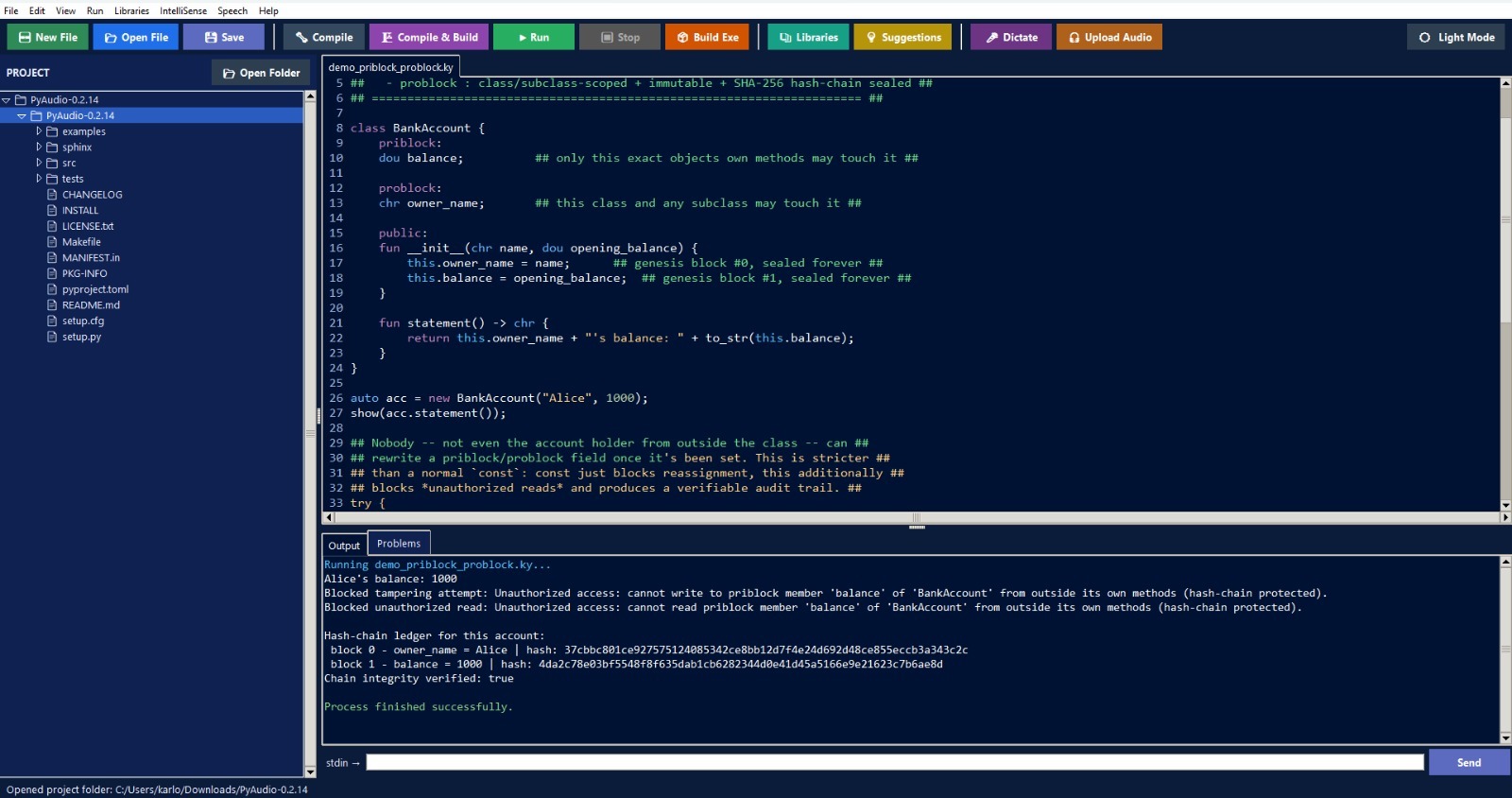Click the Open File toolbar button
Screen dimensions: 1512x798
(x=136, y=37)
